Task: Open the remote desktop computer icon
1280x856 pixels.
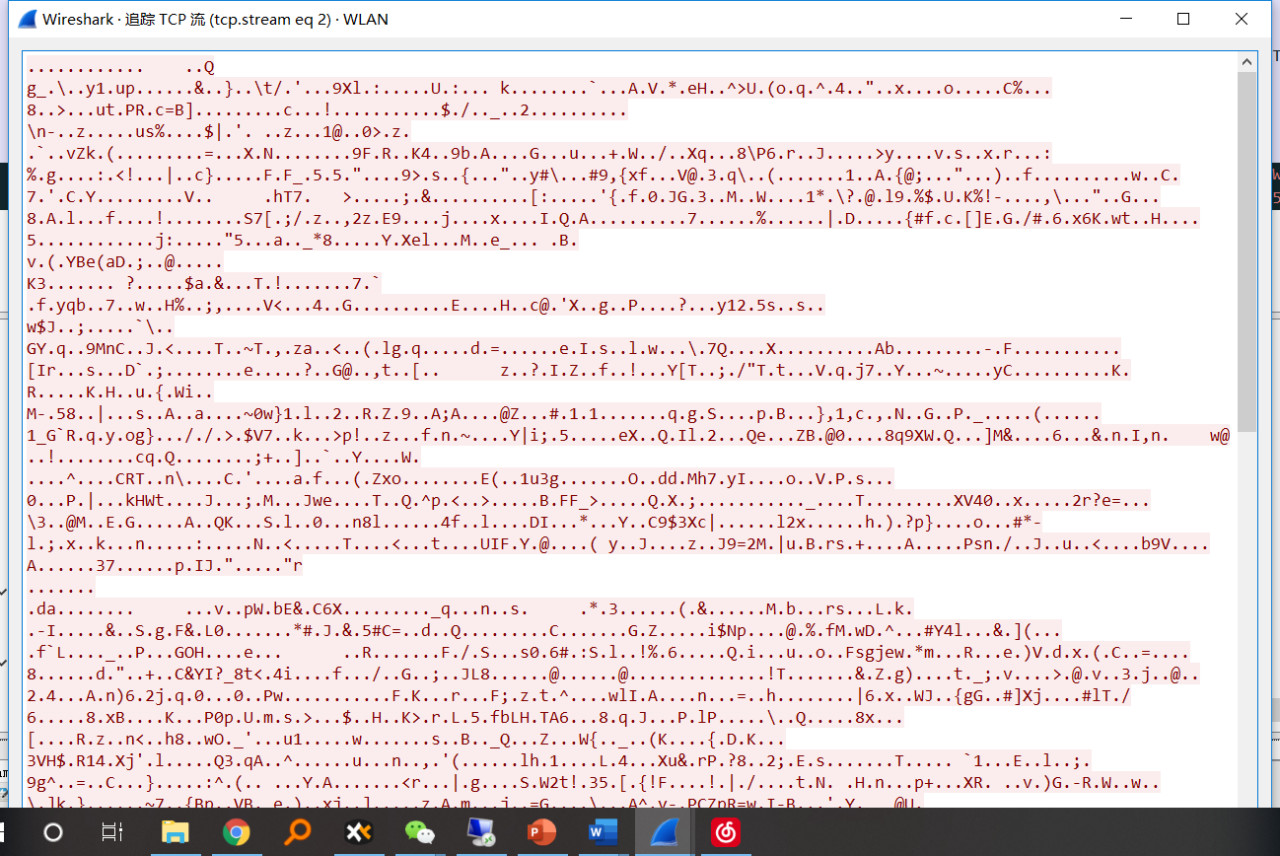Action: [x=481, y=832]
